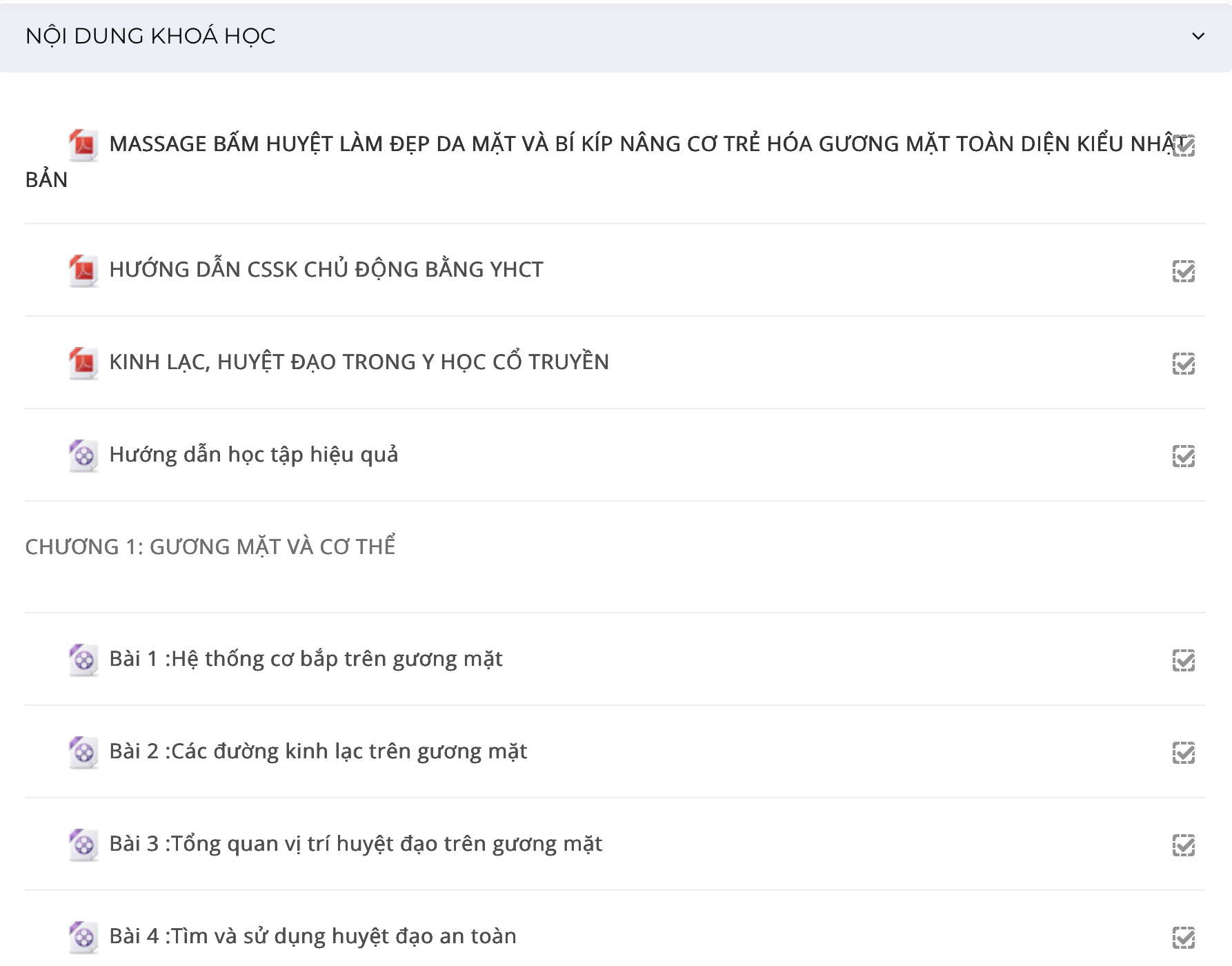Open Bài 4 Tìm và sử dụng huyệt đạo

coord(312,936)
